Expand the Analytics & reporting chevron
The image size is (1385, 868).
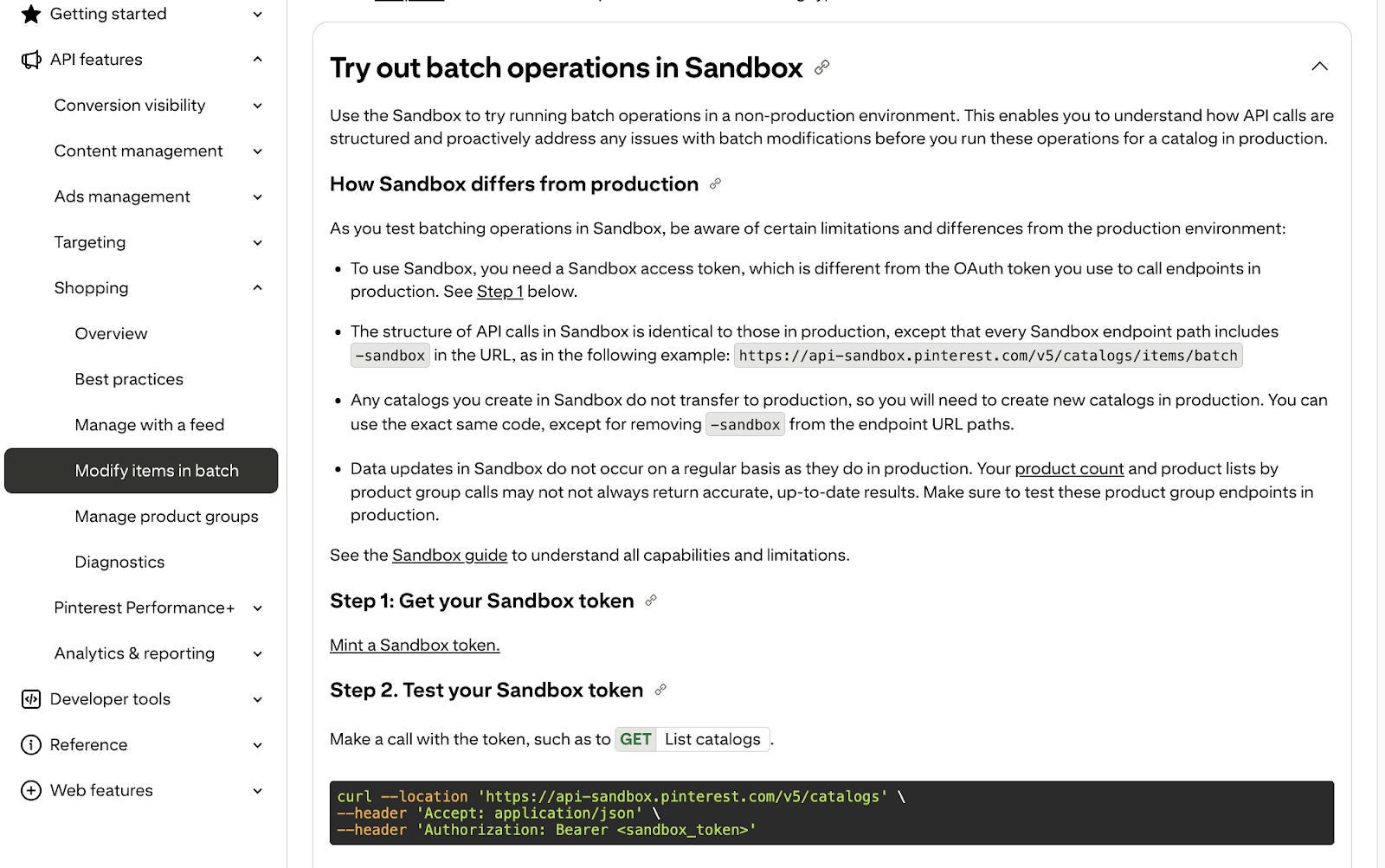point(257,654)
